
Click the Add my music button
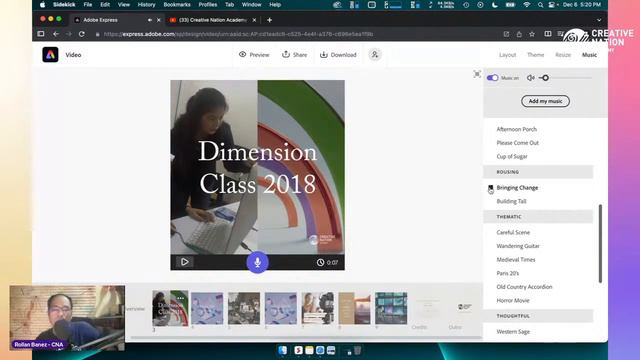(x=545, y=101)
